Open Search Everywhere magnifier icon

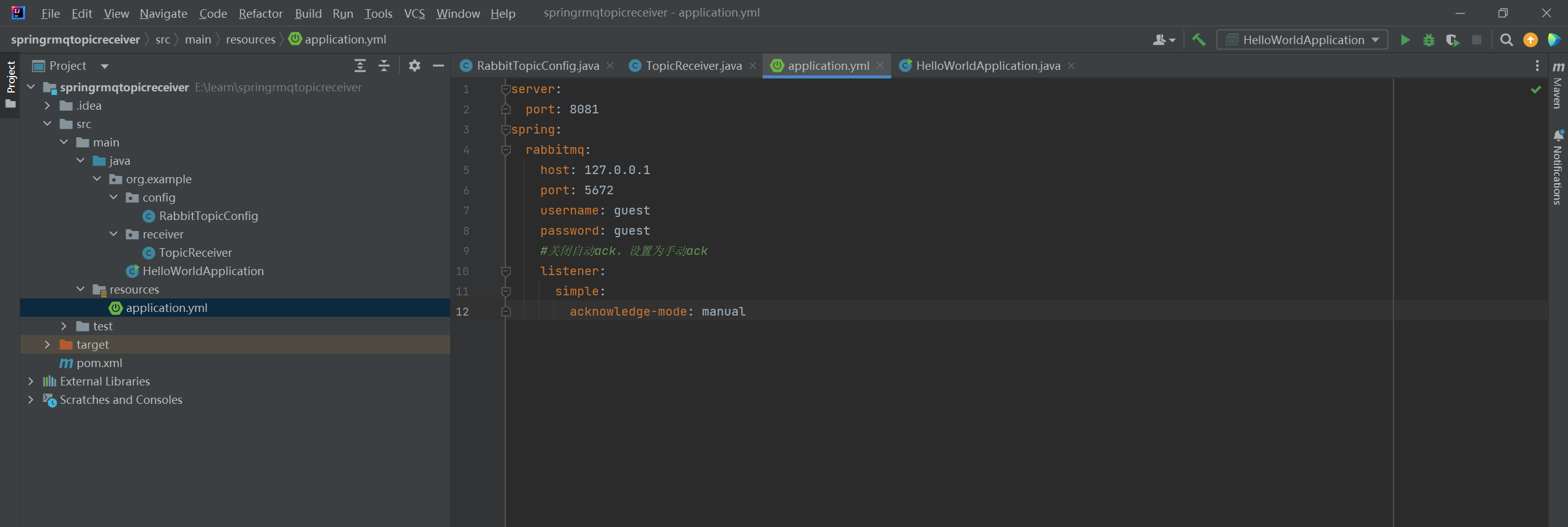[x=1506, y=40]
